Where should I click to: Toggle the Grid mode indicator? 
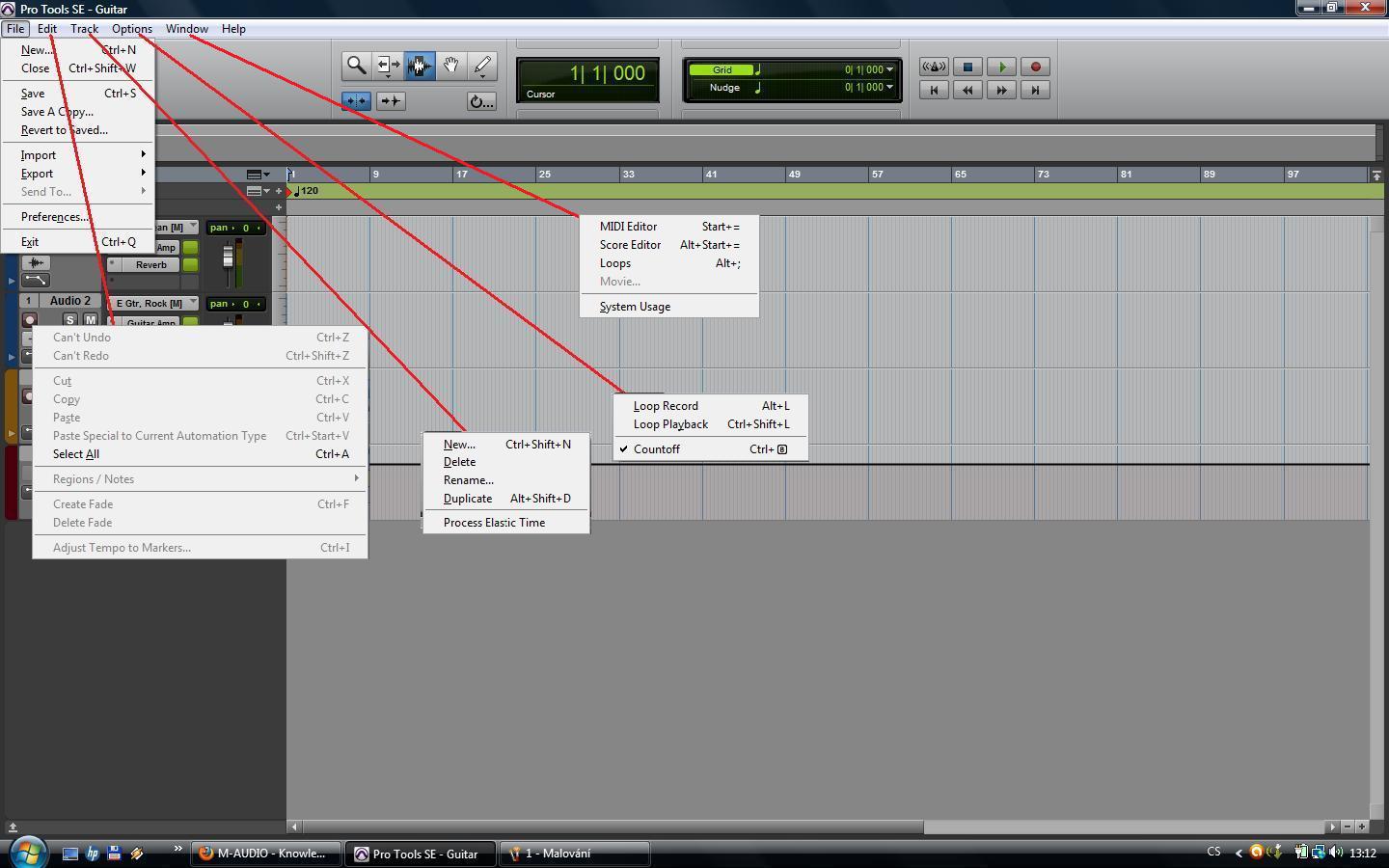[722, 69]
